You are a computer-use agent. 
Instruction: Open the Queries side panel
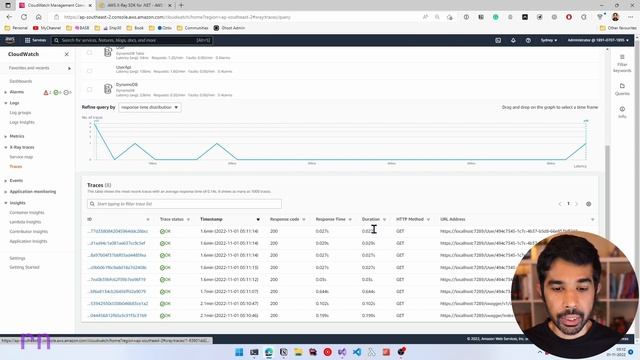tap(622, 89)
